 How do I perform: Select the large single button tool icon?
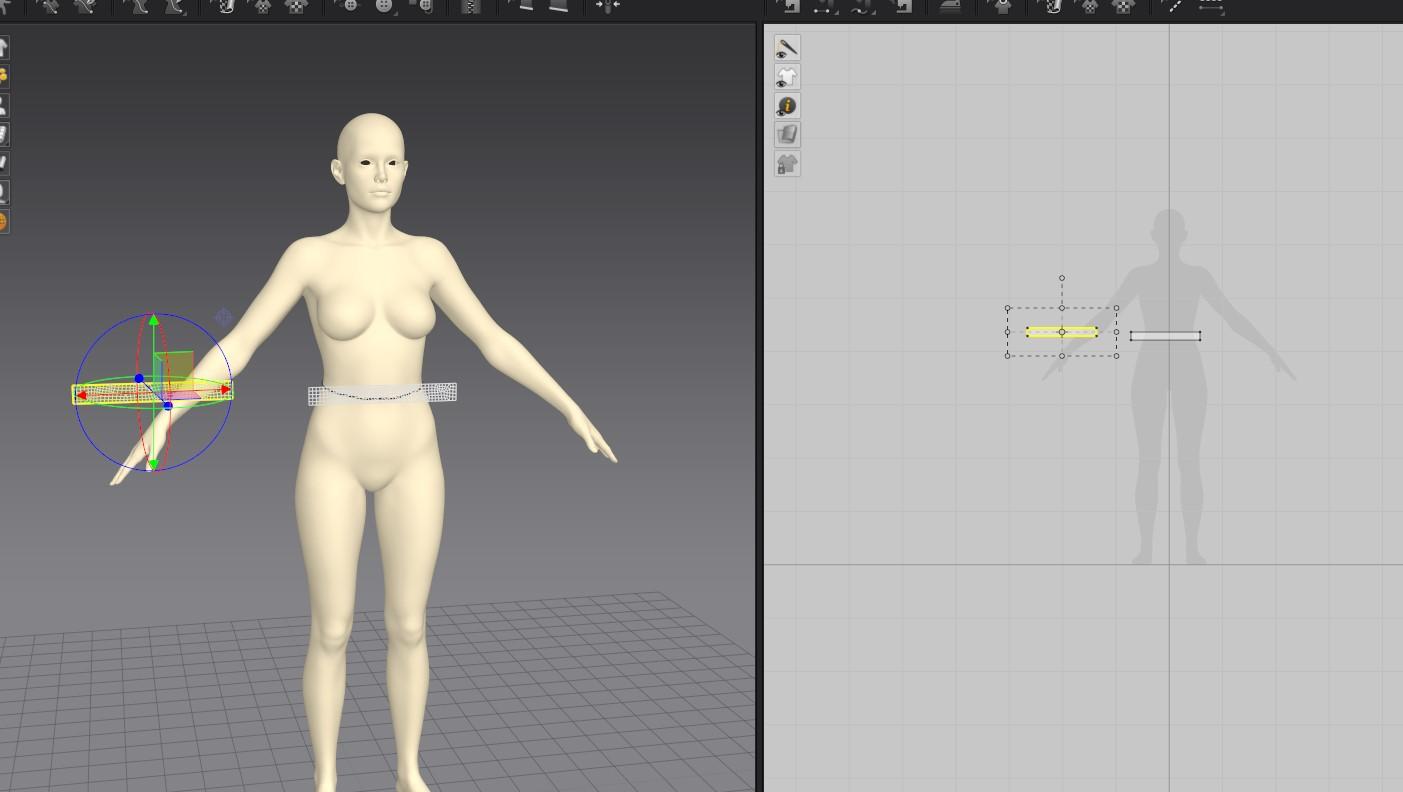coord(385,6)
